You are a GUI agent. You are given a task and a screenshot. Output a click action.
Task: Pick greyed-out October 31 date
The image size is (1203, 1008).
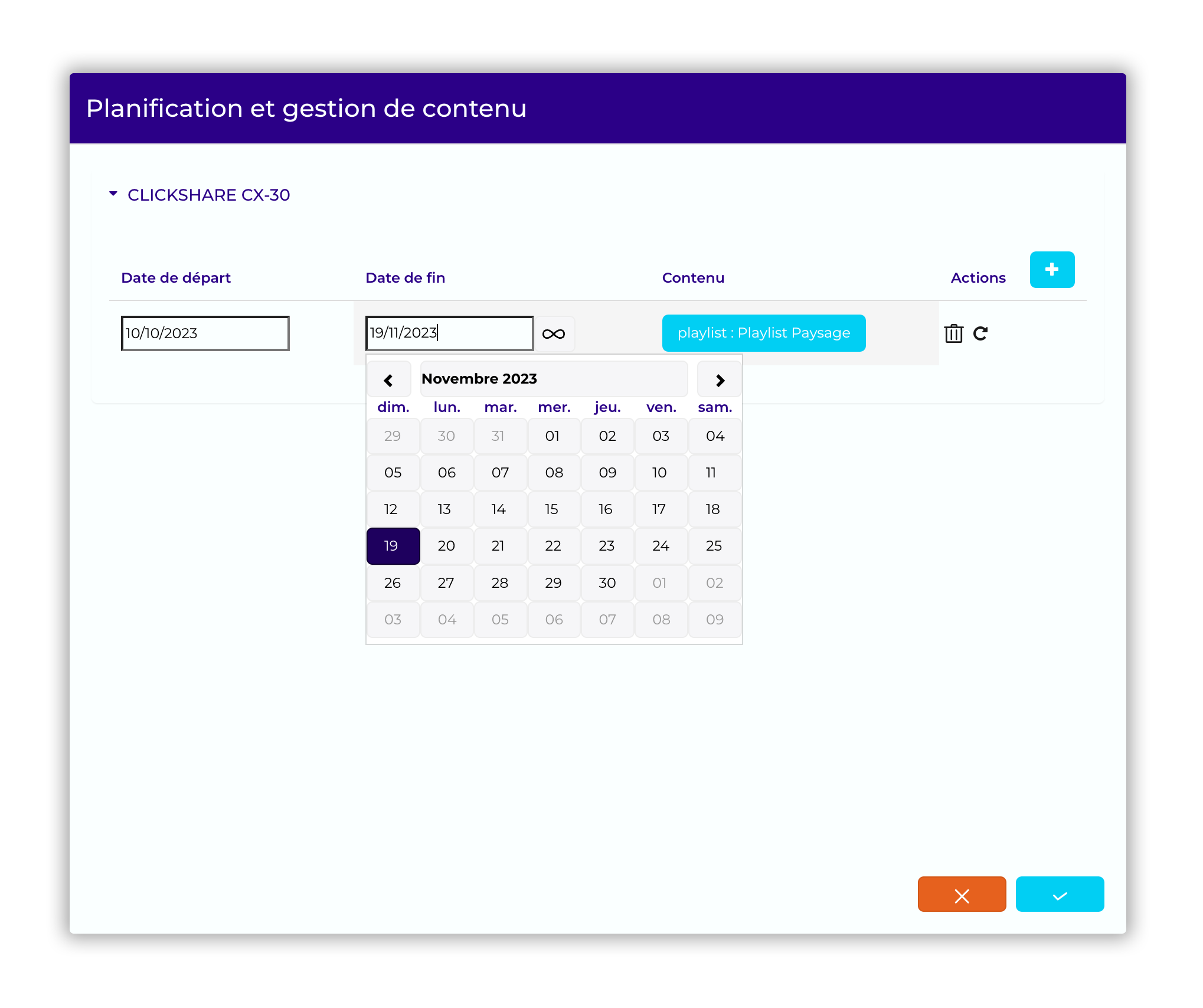[499, 436]
